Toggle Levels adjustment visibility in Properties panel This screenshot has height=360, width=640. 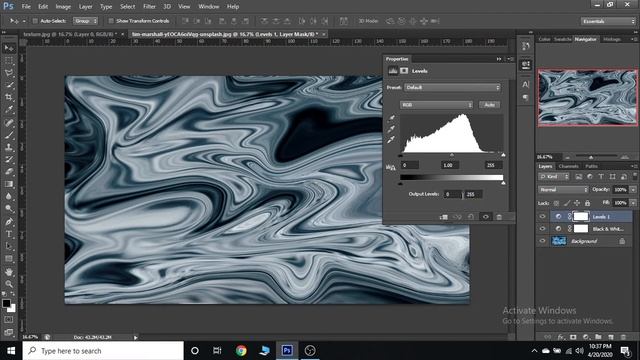click(x=485, y=217)
